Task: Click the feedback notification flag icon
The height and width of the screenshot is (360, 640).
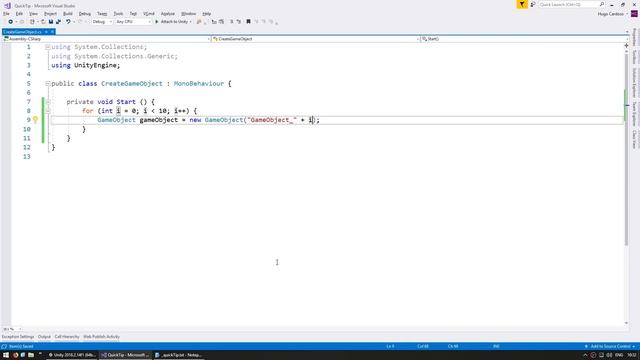Action: (x=522, y=4)
